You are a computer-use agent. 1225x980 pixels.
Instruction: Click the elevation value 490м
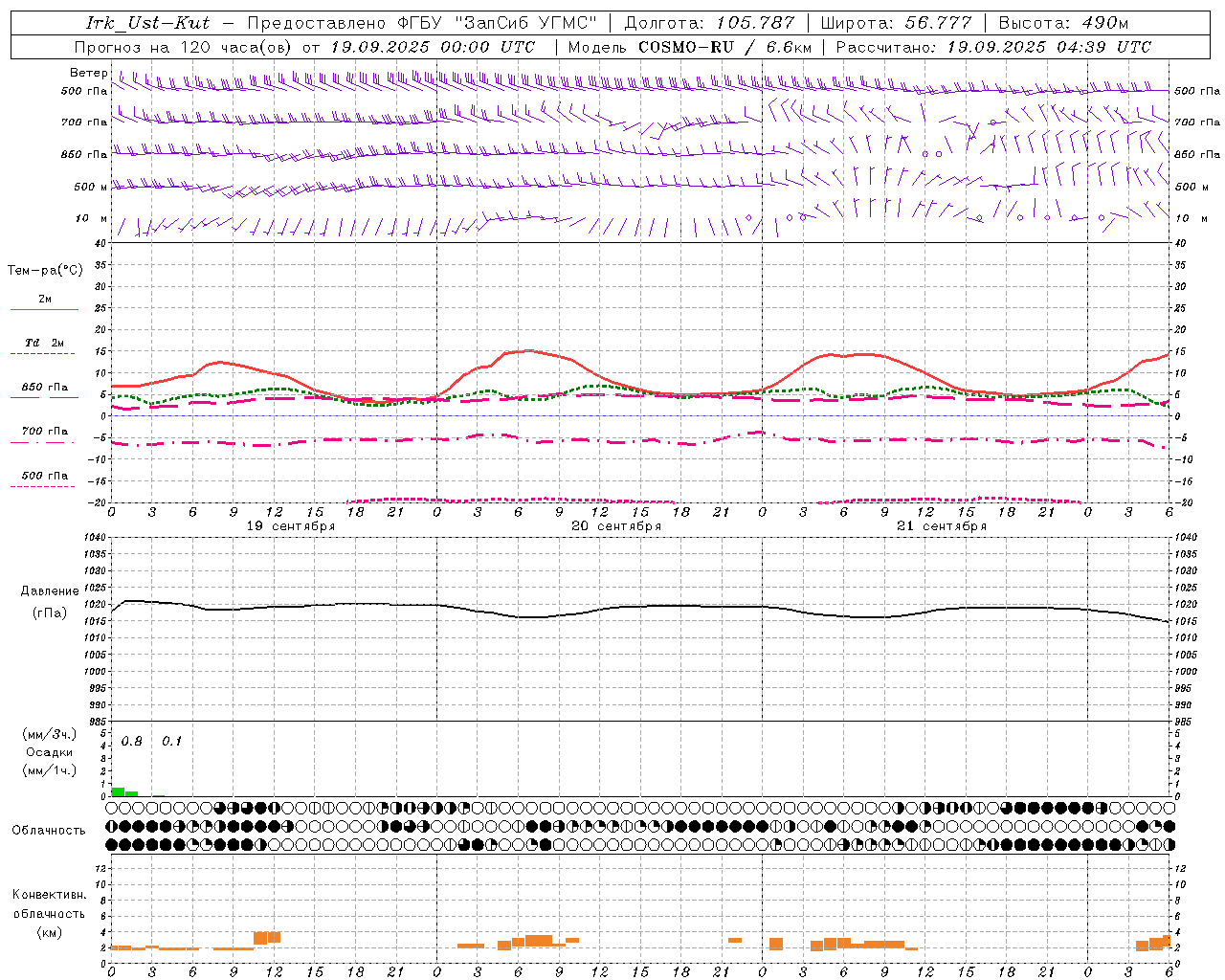pyautogui.click(x=1105, y=23)
